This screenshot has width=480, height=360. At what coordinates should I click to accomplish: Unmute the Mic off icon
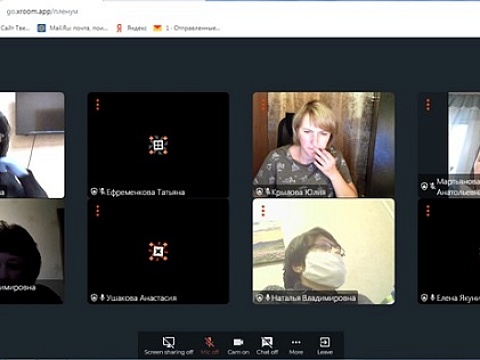[210, 345]
